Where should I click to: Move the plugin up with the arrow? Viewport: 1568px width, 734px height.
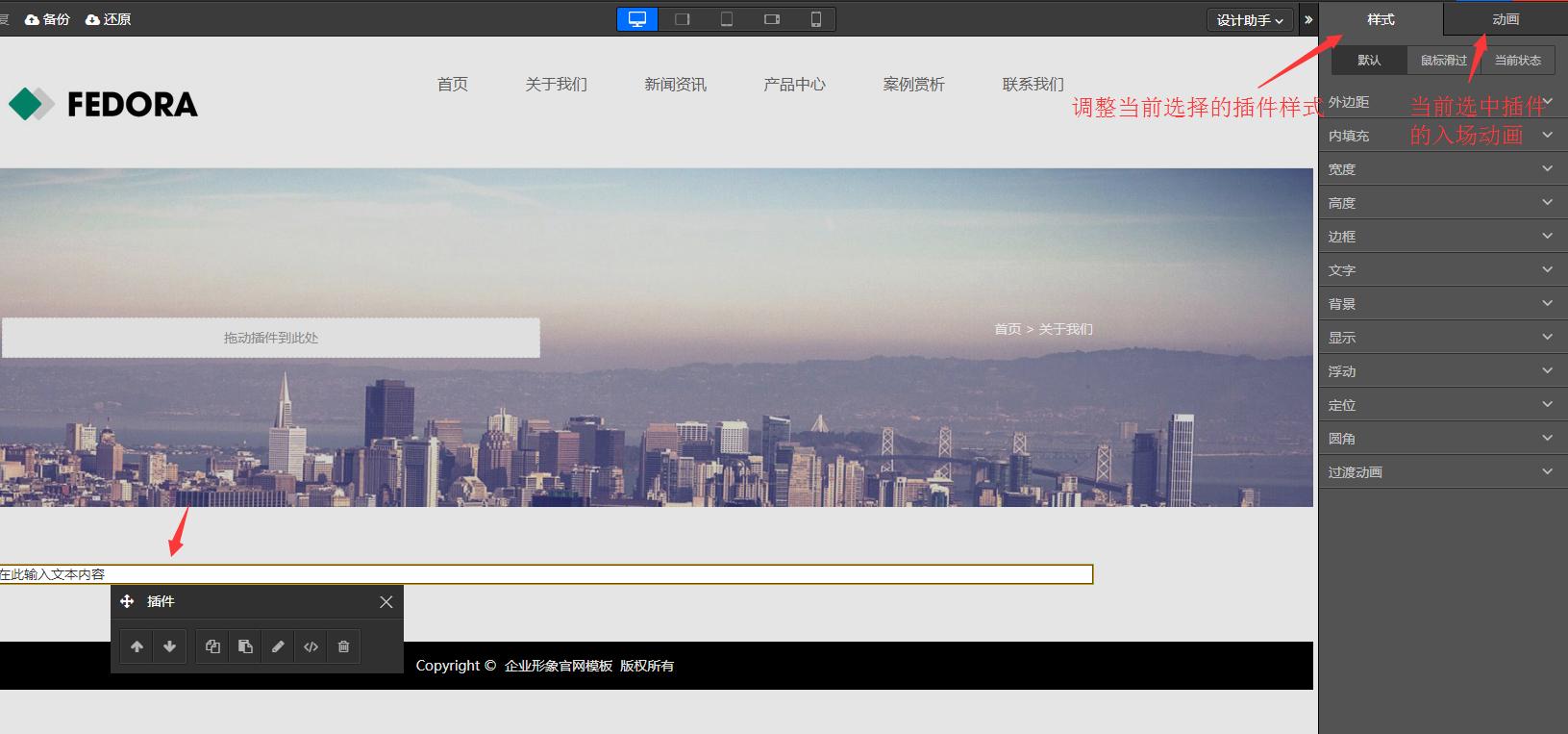[137, 646]
